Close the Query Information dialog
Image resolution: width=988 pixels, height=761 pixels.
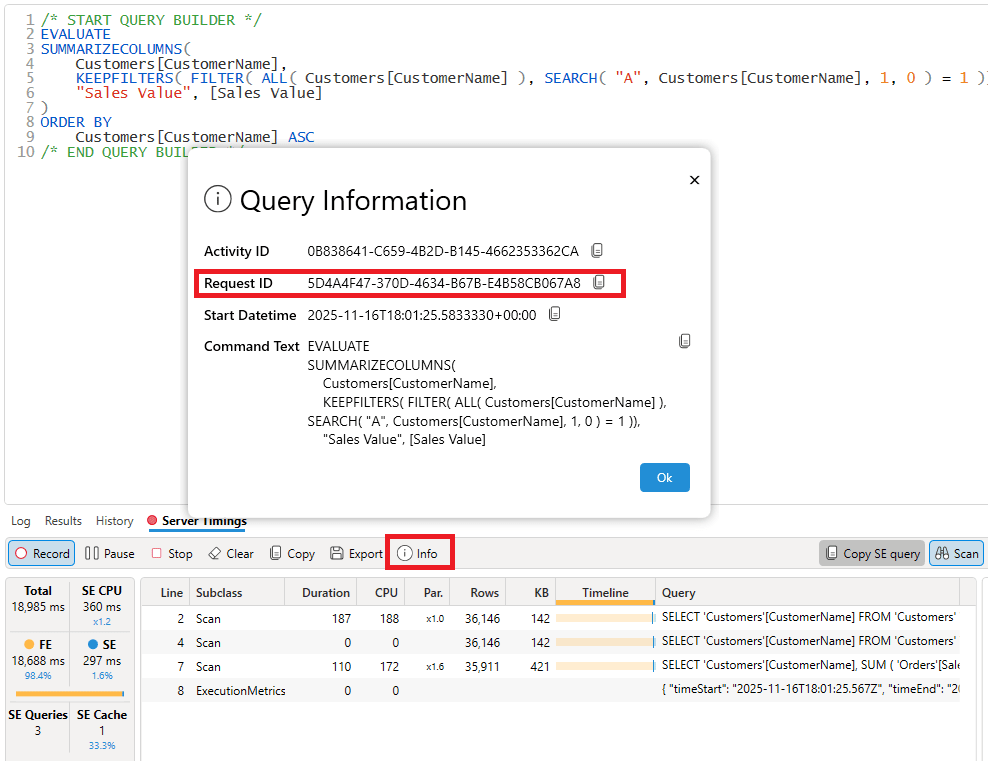pyautogui.click(x=694, y=180)
